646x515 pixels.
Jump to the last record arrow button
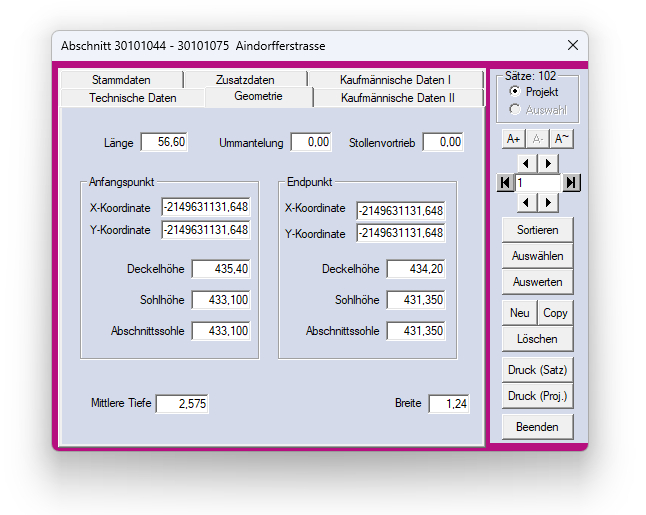(571, 183)
